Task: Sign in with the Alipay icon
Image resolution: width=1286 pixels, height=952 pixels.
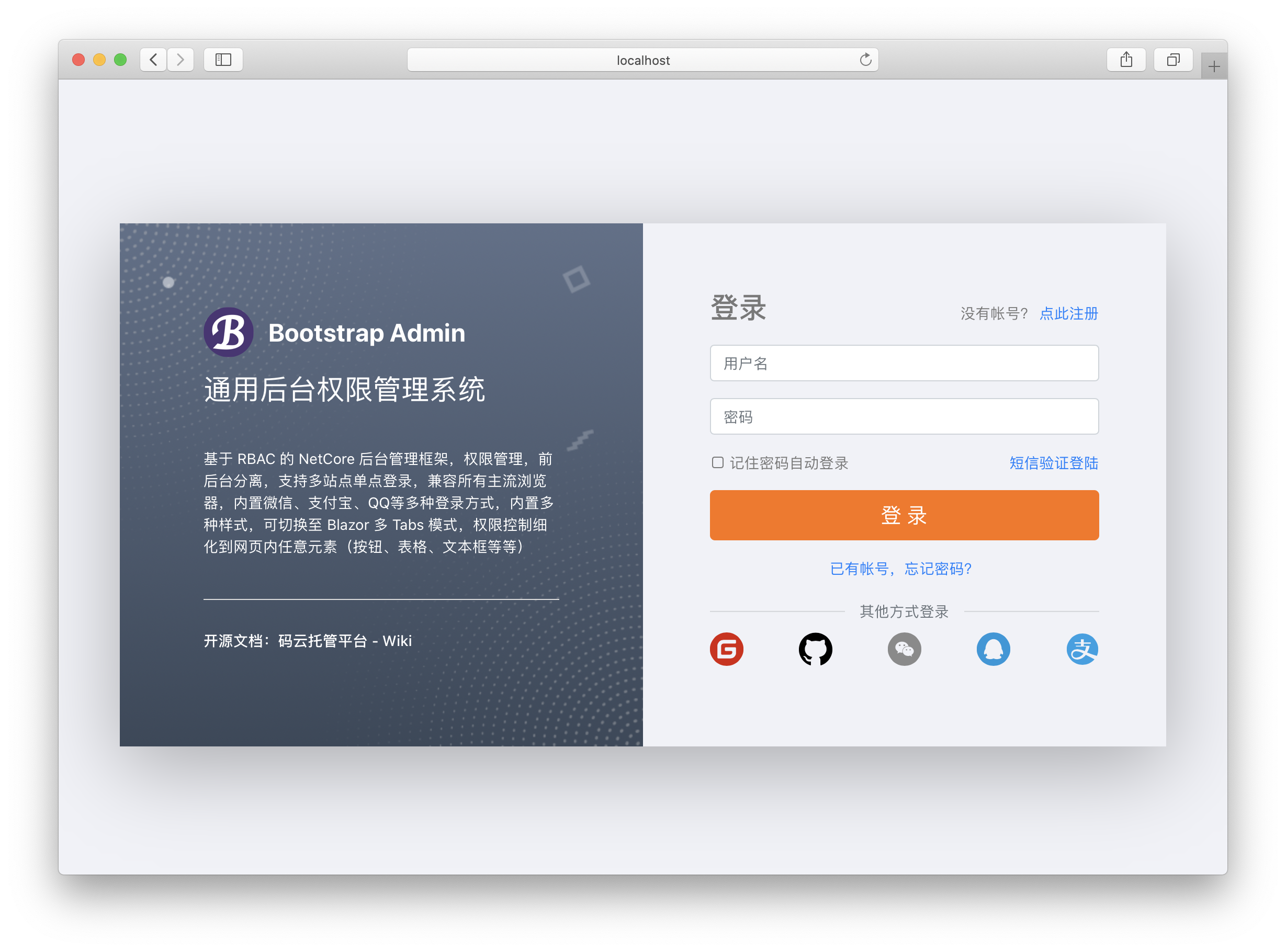Action: pos(1082,649)
